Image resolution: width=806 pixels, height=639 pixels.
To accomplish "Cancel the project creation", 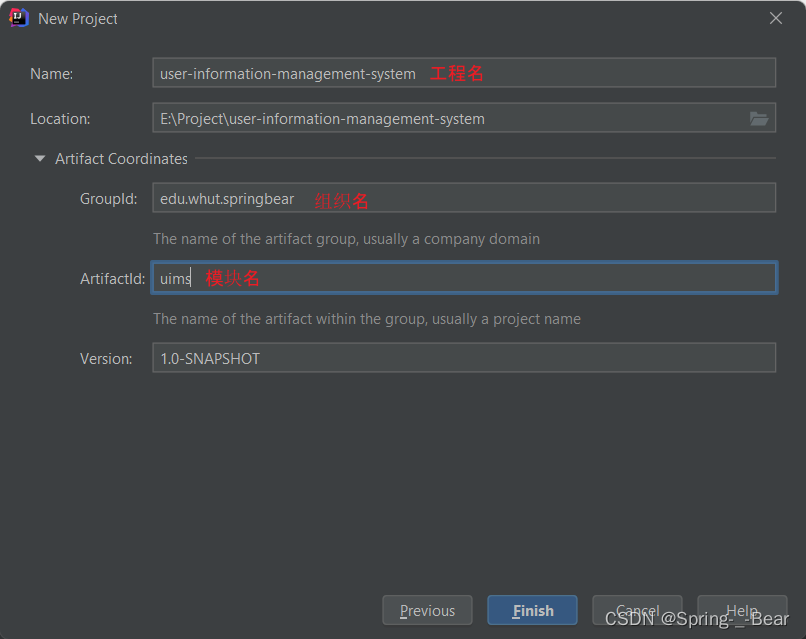I will click(x=637, y=611).
